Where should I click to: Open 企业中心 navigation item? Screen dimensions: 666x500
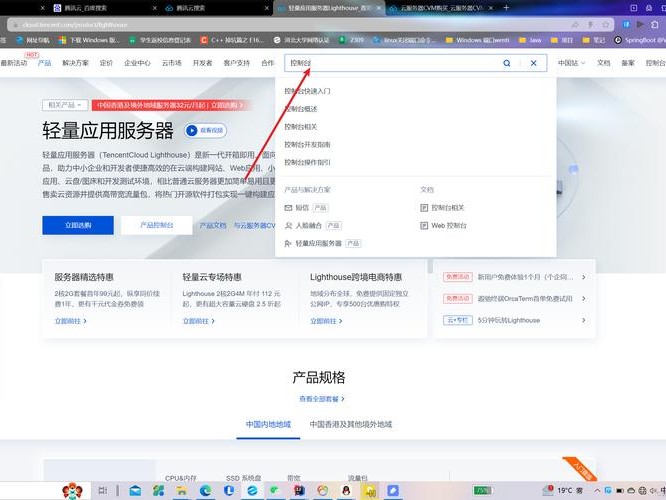click(x=137, y=63)
